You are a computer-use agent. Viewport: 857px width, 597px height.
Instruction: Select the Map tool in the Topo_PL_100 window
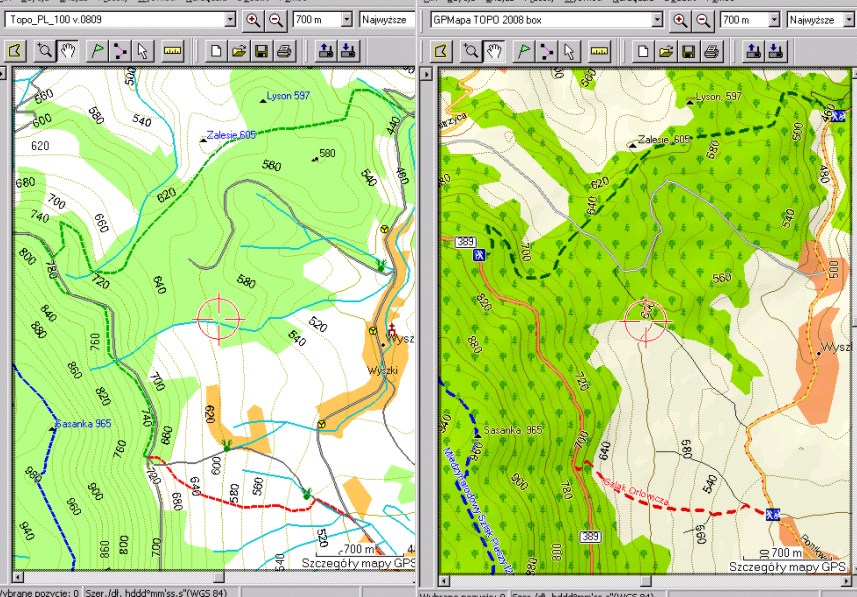click(15, 51)
